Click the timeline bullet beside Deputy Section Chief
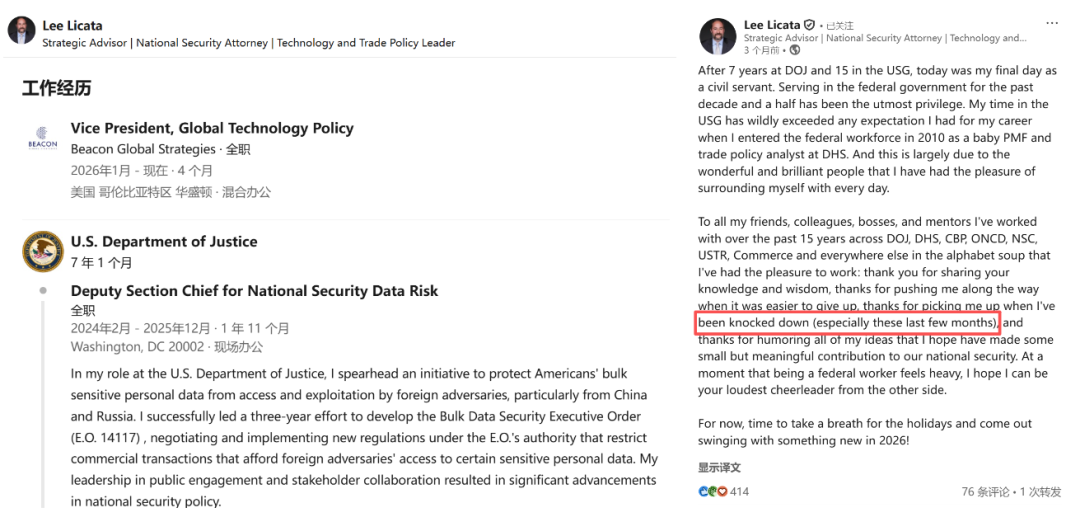The height and width of the screenshot is (517, 1080). (43, 291)
